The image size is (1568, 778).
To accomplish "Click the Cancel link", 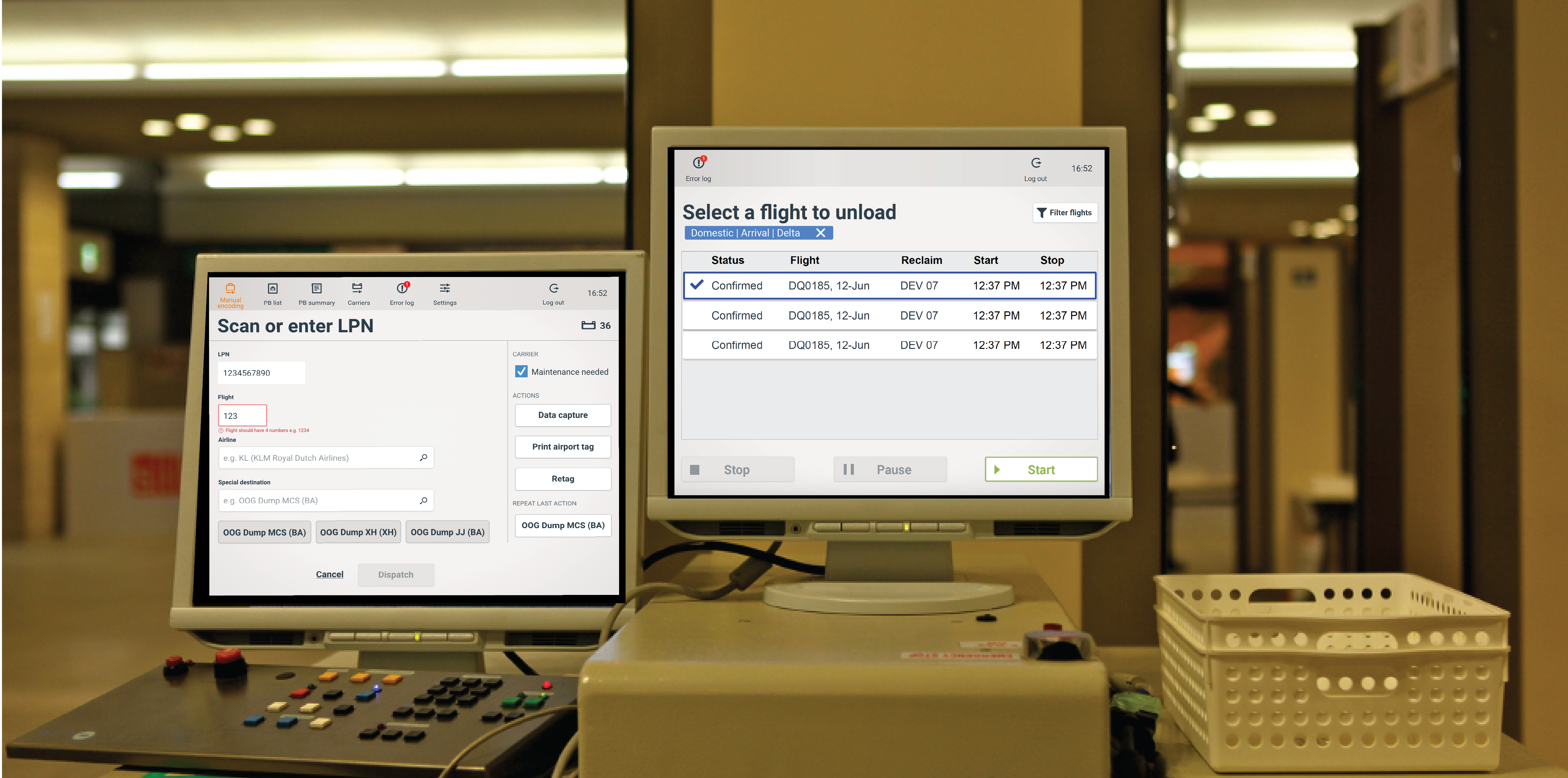I will (329, 574).
